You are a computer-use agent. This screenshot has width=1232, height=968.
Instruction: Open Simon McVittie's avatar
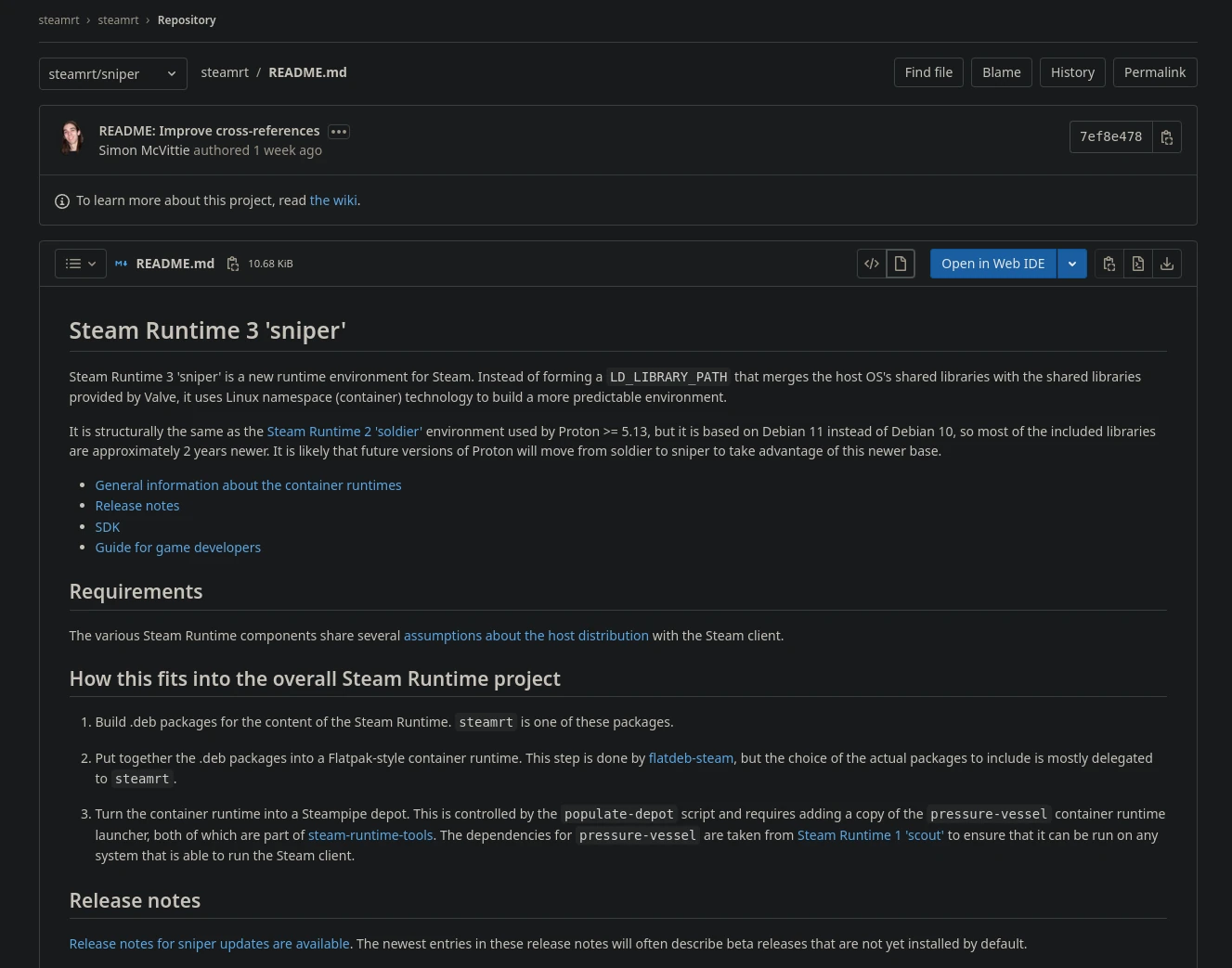[71, 137]
